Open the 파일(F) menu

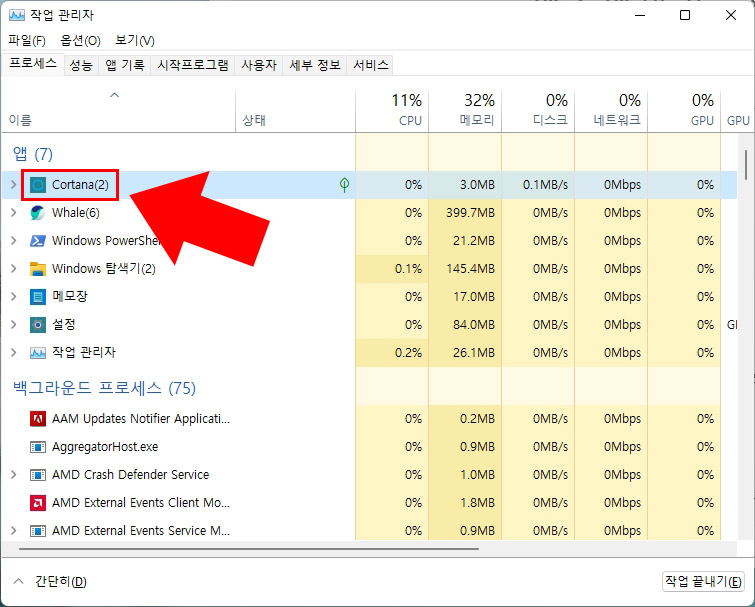(x=27, y=40)
